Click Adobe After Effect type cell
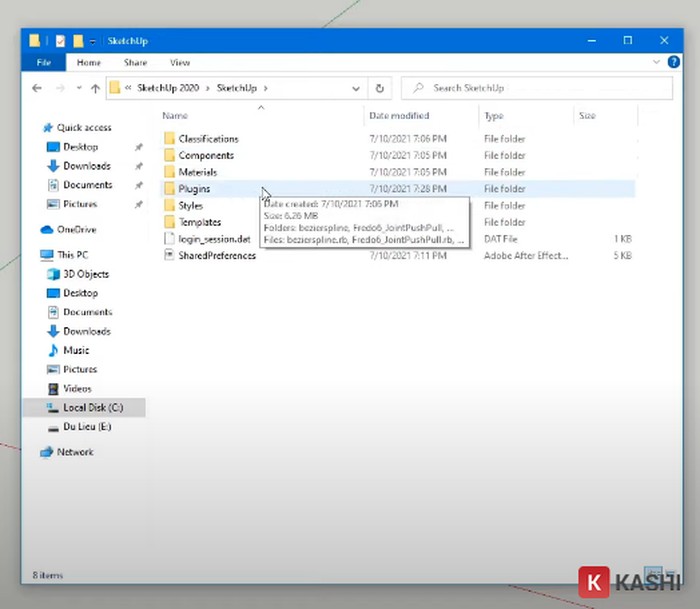 [x=526, y=255]
